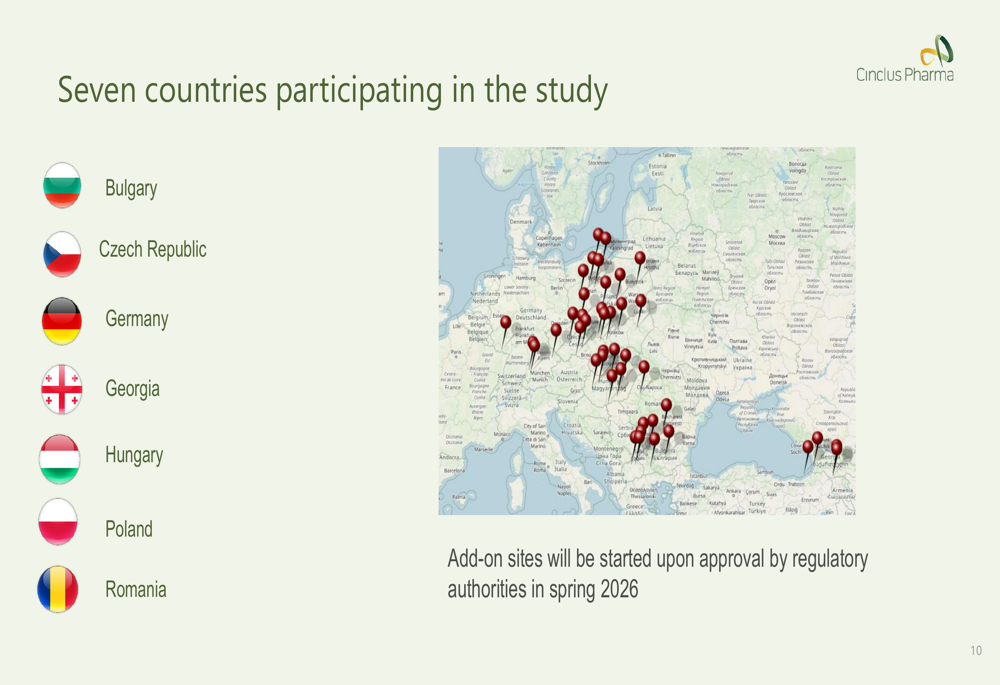Click the Romania flag icon

[x=58, y=589]
